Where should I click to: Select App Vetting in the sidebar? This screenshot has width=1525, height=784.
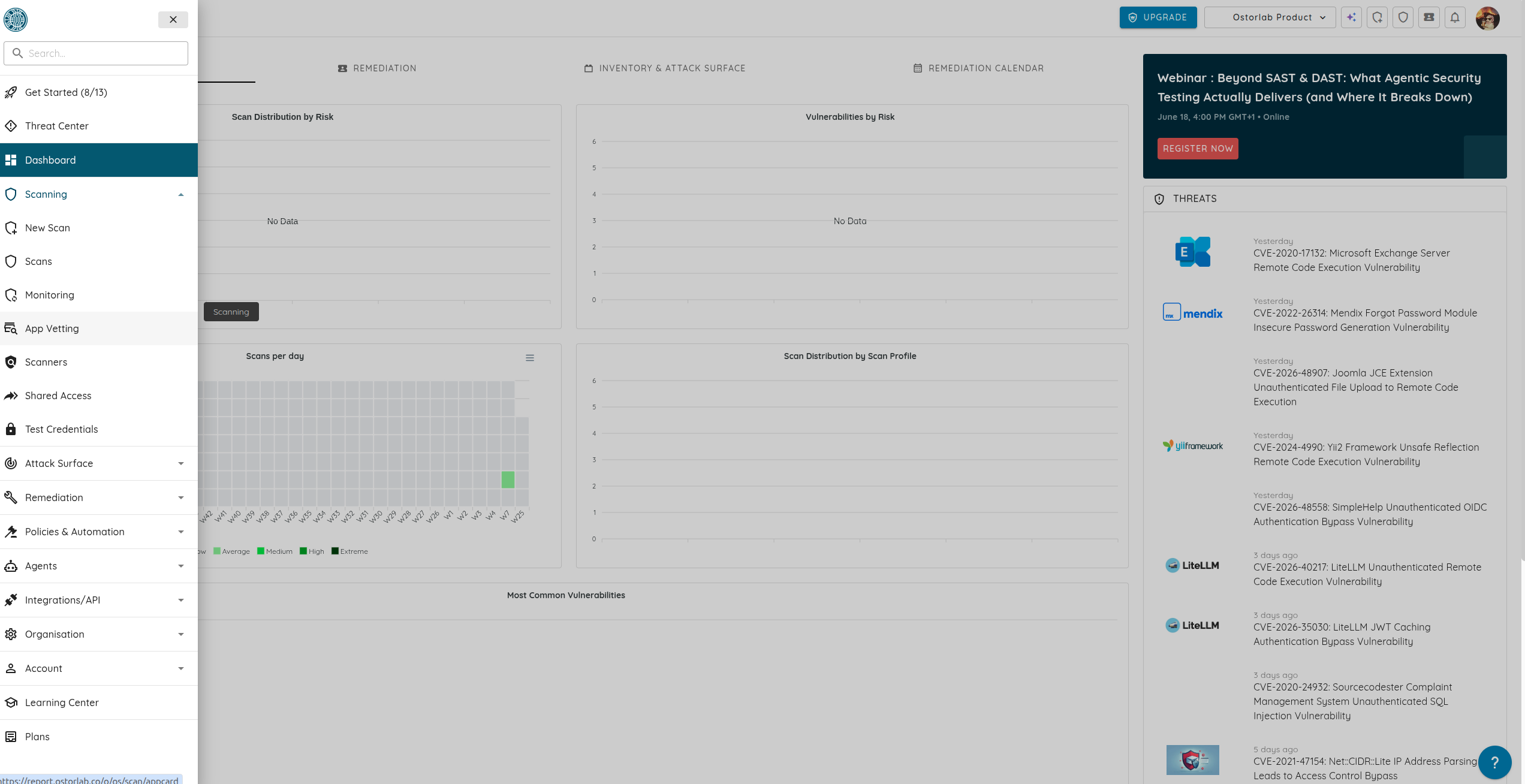[x=99, y=328]
